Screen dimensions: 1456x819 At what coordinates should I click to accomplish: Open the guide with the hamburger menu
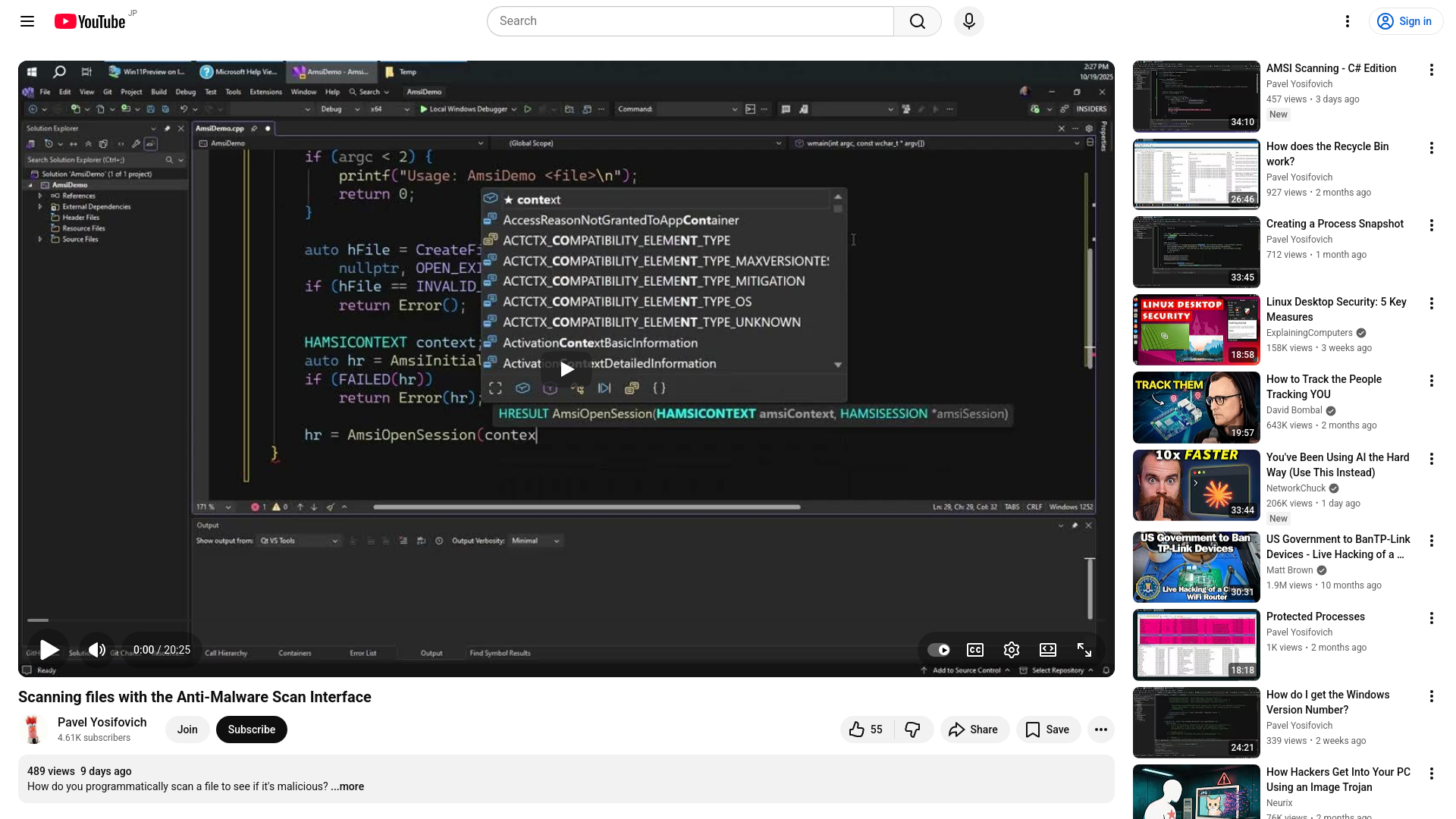pos(27,21)
